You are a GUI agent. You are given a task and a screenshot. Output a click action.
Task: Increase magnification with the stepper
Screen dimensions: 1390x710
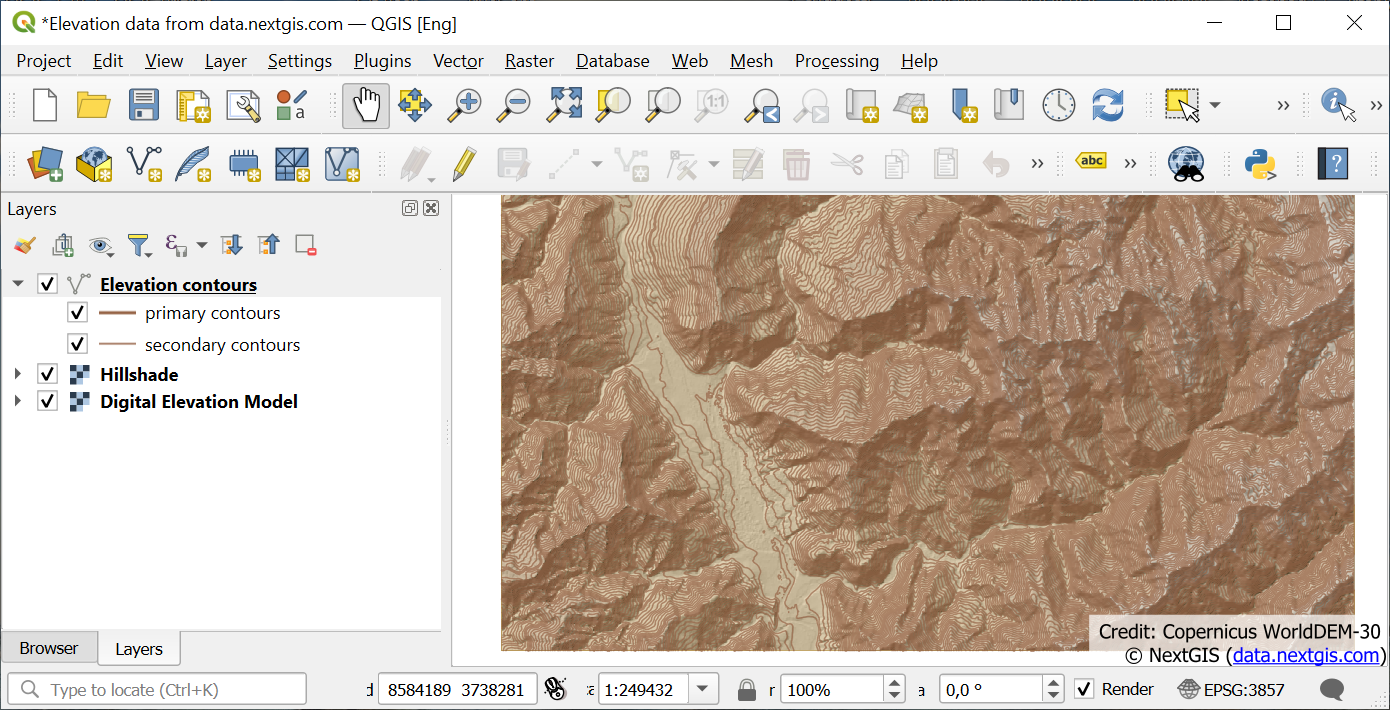point(893,682)
